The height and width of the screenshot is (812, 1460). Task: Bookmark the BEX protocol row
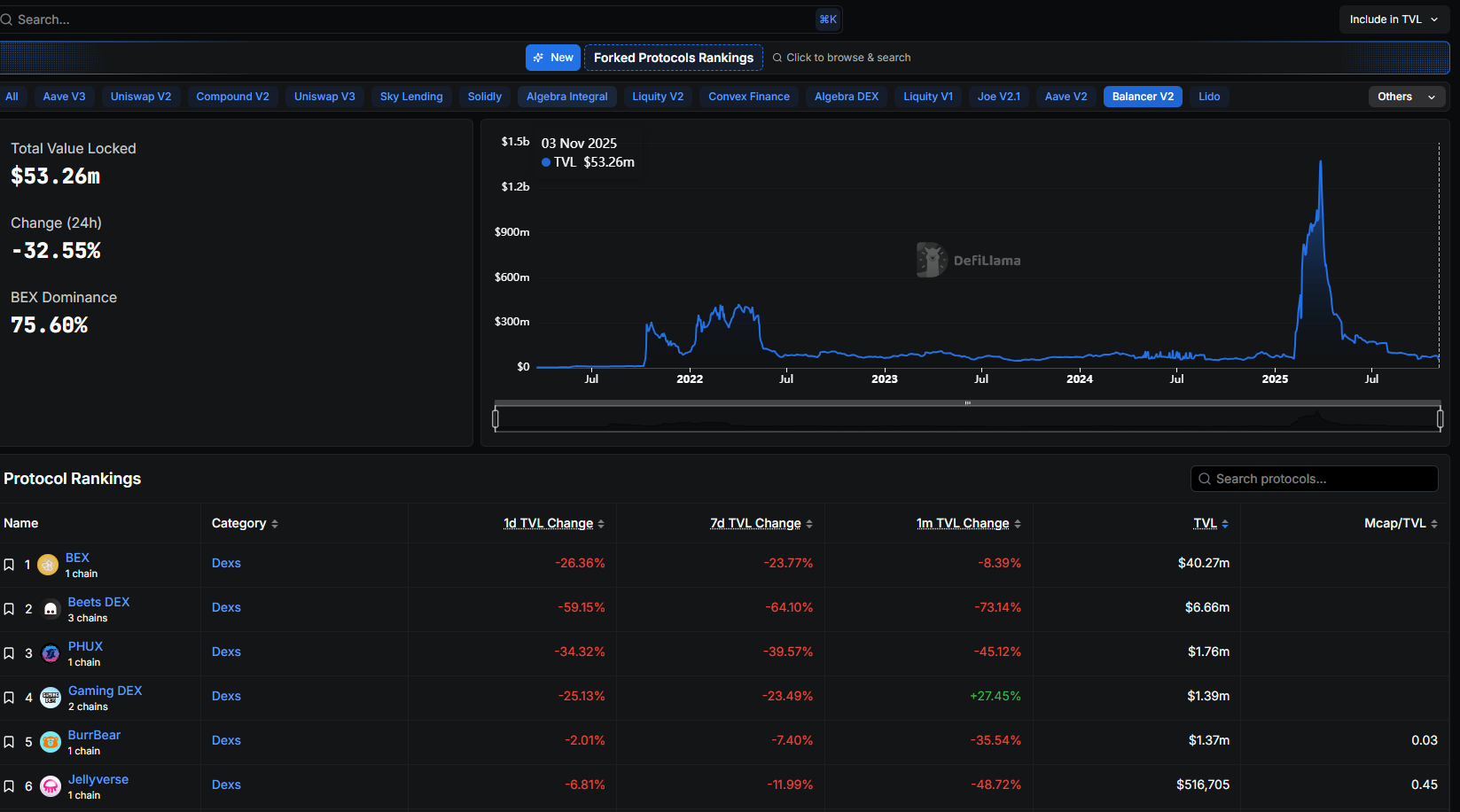[x=9, y=565]
